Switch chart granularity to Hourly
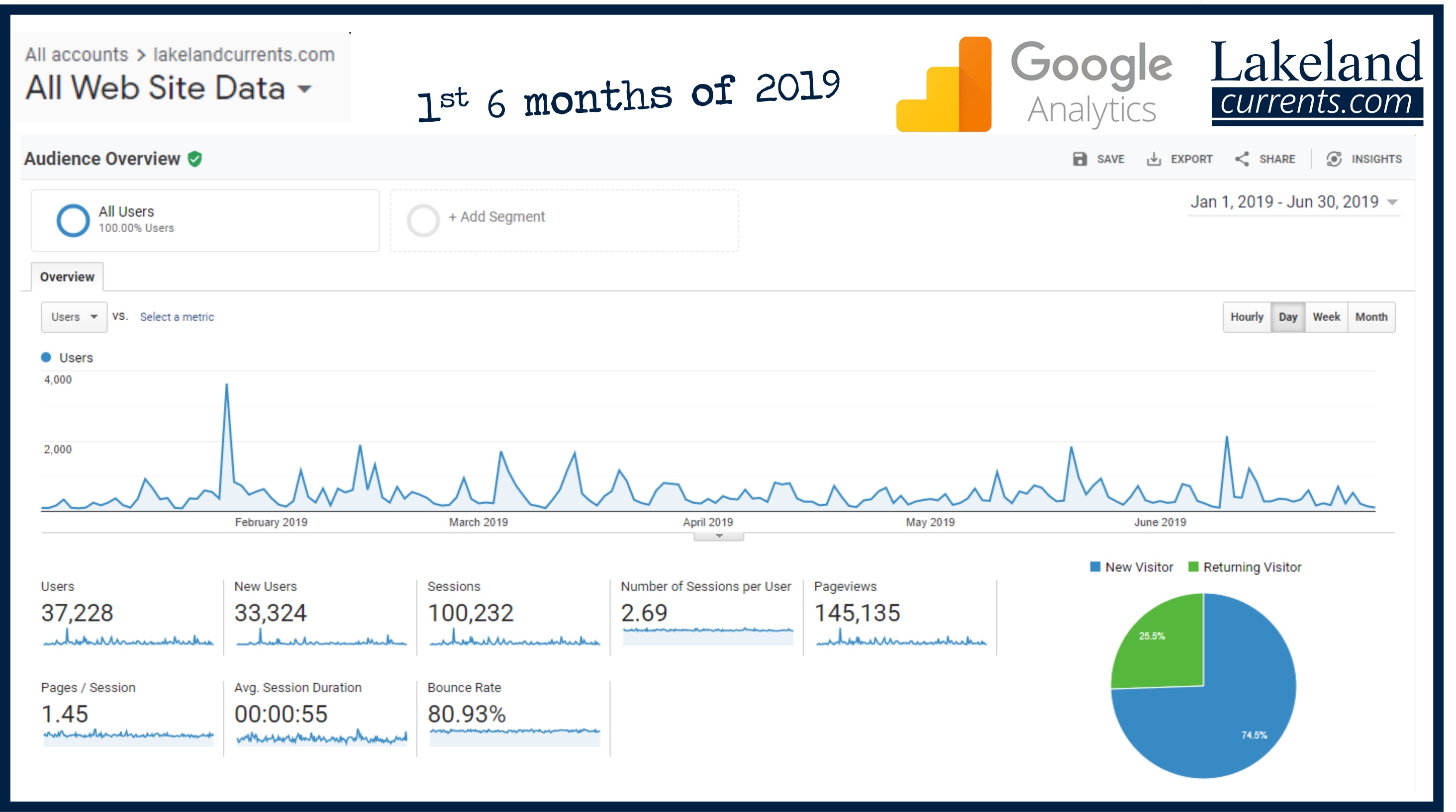 [1247, 317]
